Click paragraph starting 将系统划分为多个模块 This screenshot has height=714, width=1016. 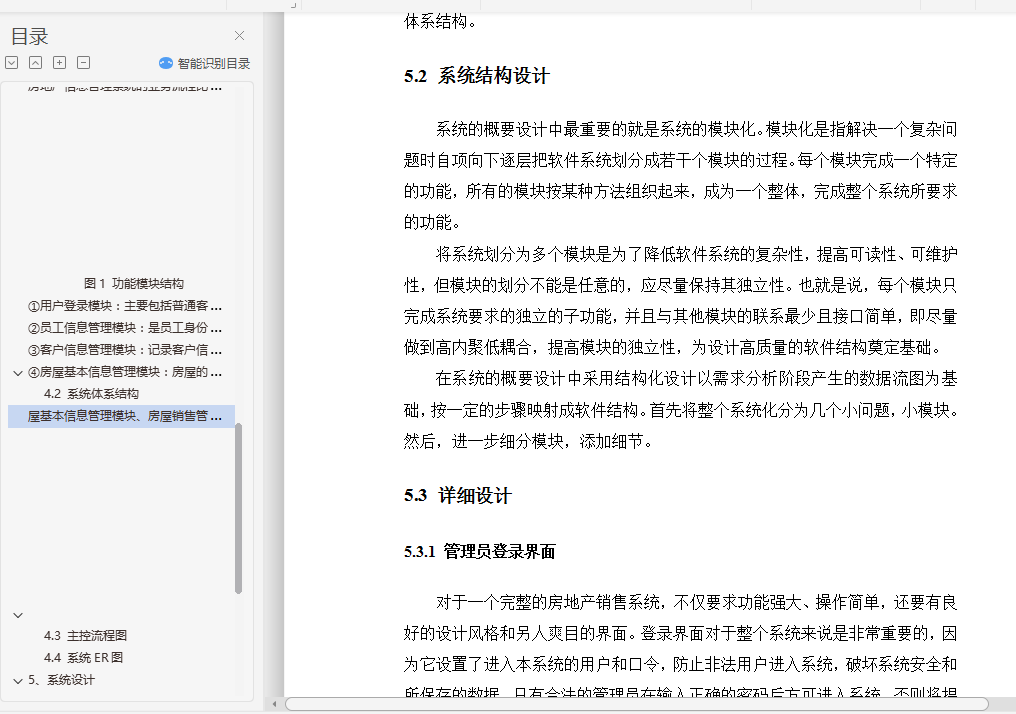[x=680, y=301]
